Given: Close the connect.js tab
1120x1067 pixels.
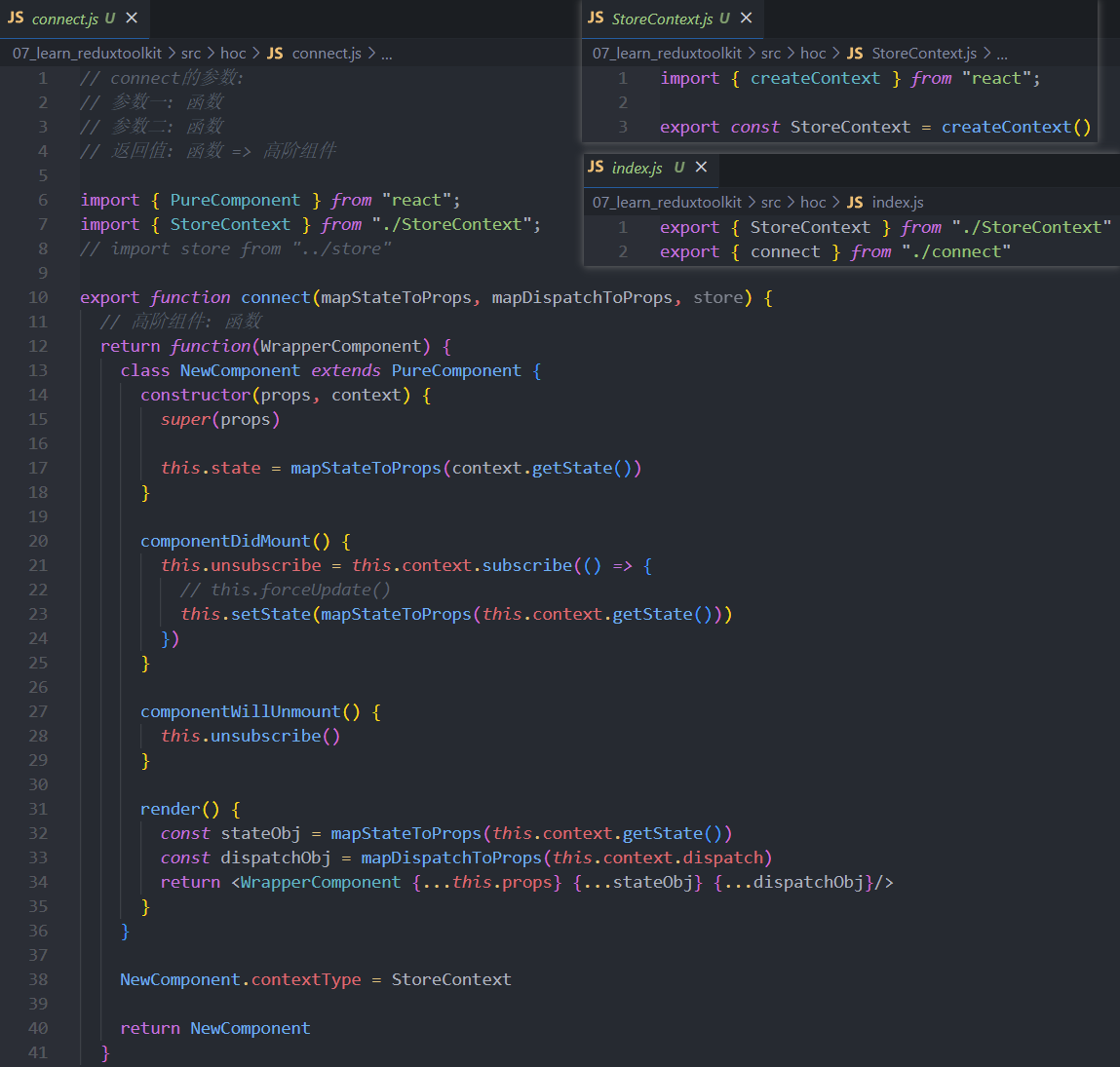Looking at the screenshot, I should (132, 18).
